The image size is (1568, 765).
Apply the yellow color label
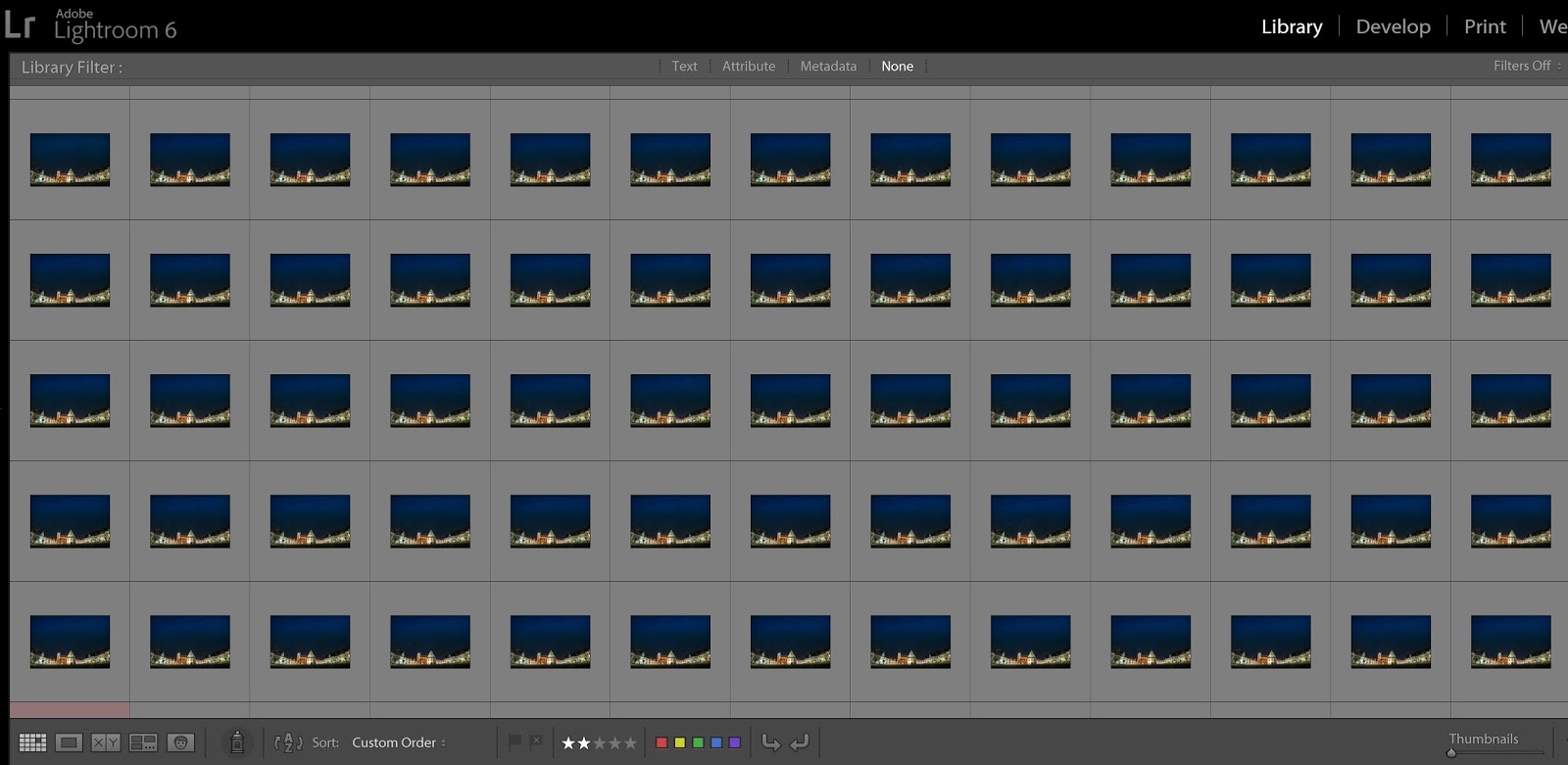[x=679, y=742]
